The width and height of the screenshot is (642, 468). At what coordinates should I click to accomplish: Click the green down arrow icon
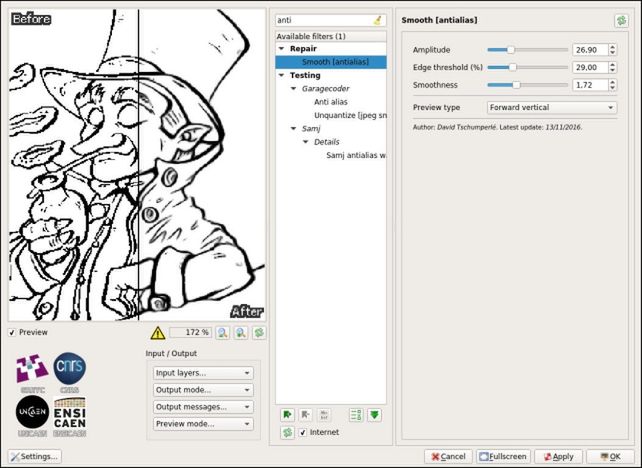[374, 415]
